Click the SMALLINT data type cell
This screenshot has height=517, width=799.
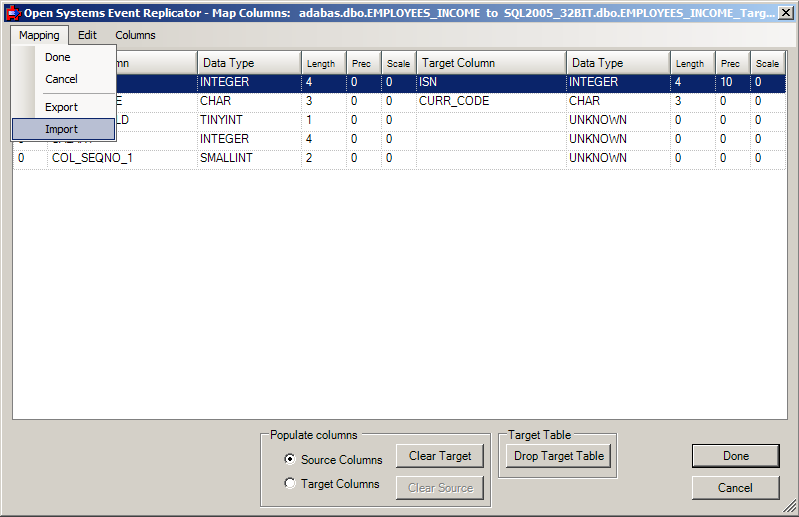tap(249, 158)
